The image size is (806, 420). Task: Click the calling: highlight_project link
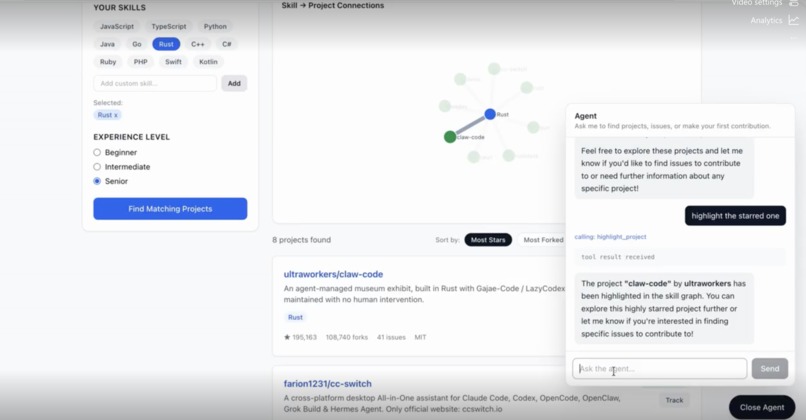[x=610, y=237]
